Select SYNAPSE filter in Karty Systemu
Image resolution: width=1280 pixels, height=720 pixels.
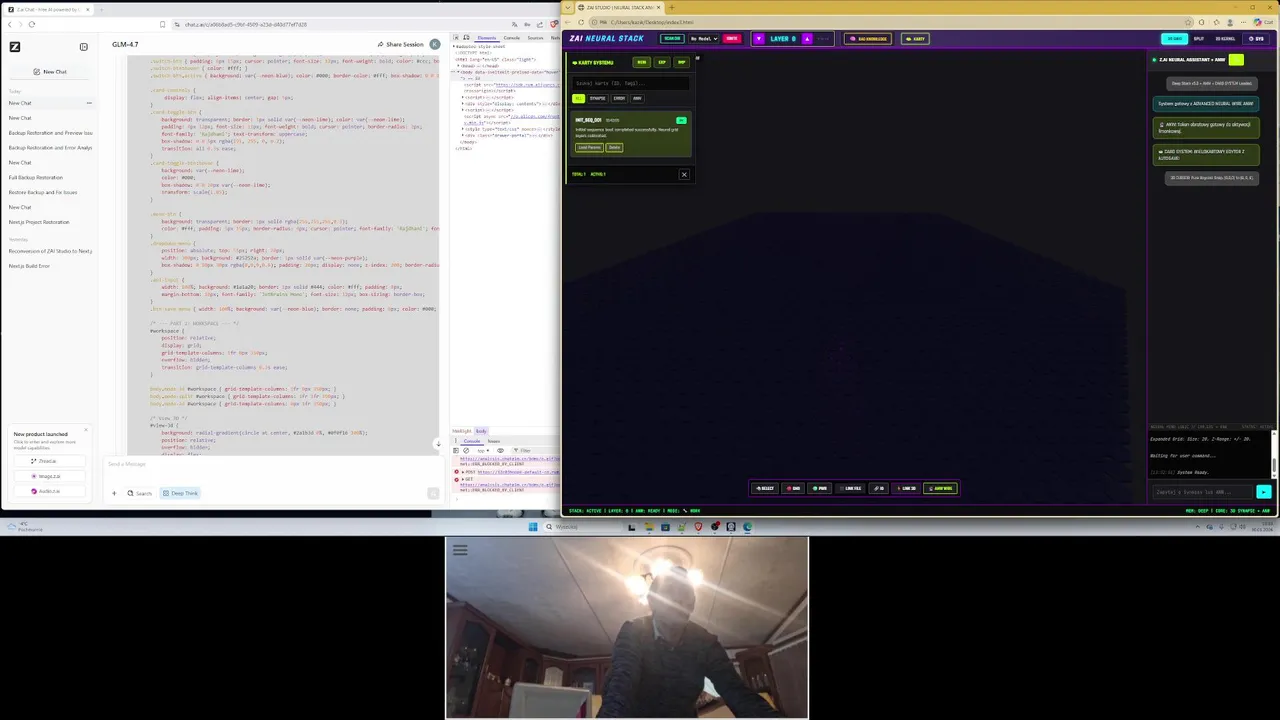pos(597,98)
